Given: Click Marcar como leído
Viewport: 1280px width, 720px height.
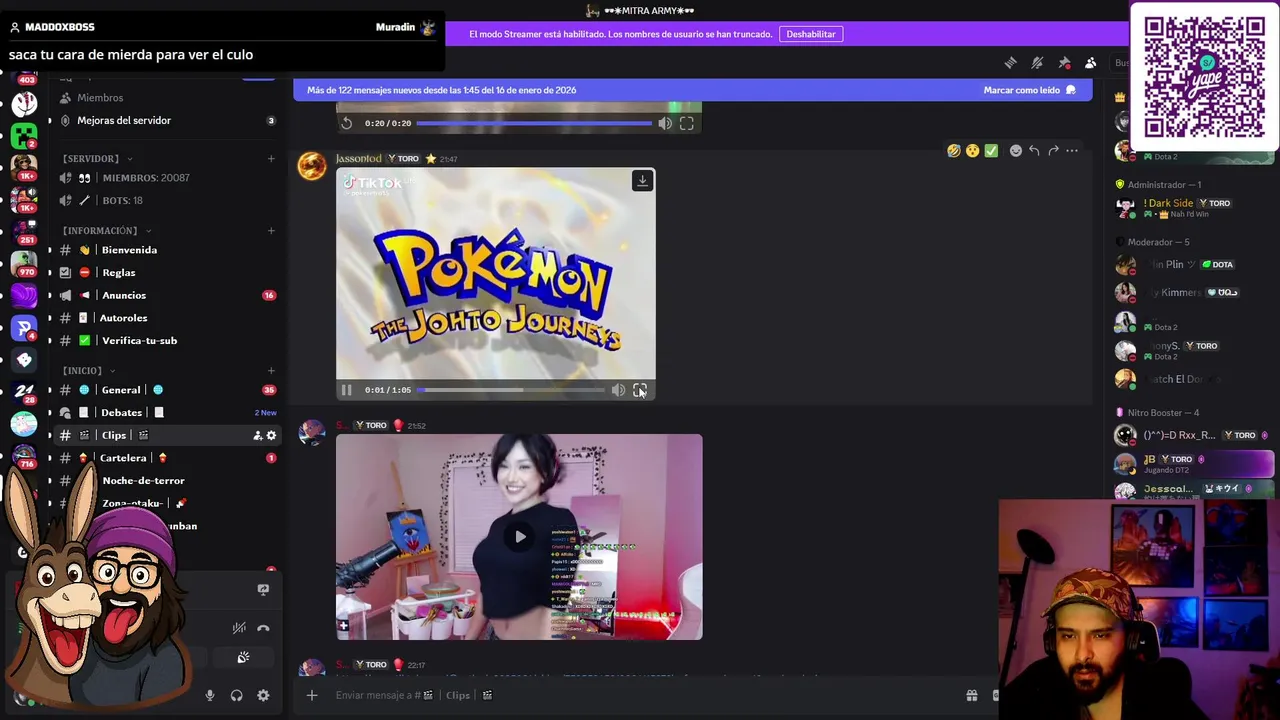Looking at the screenshot, I should 1029,90.
